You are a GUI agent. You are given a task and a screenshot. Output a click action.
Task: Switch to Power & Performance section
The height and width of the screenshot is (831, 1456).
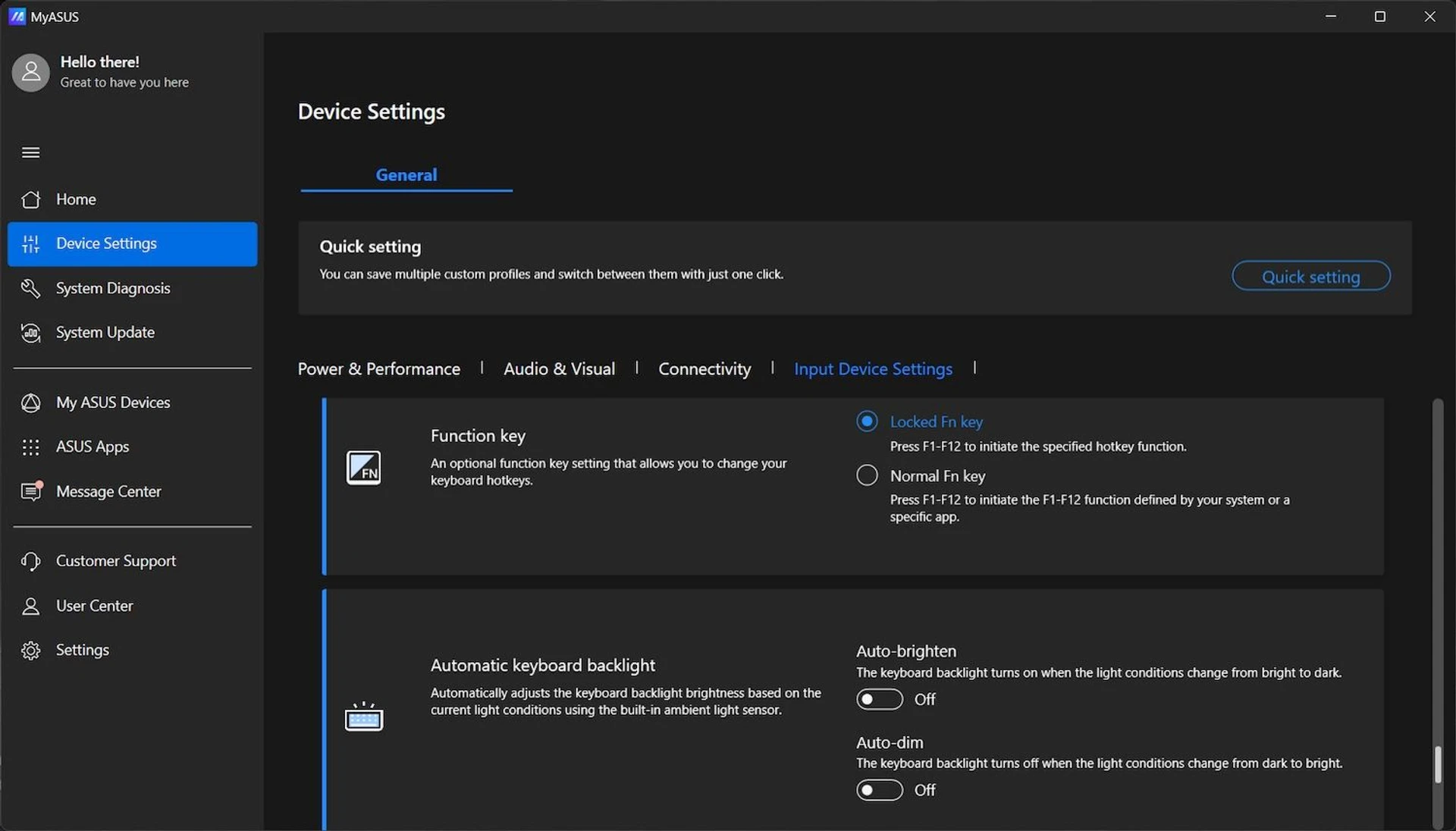pos(378,369)
